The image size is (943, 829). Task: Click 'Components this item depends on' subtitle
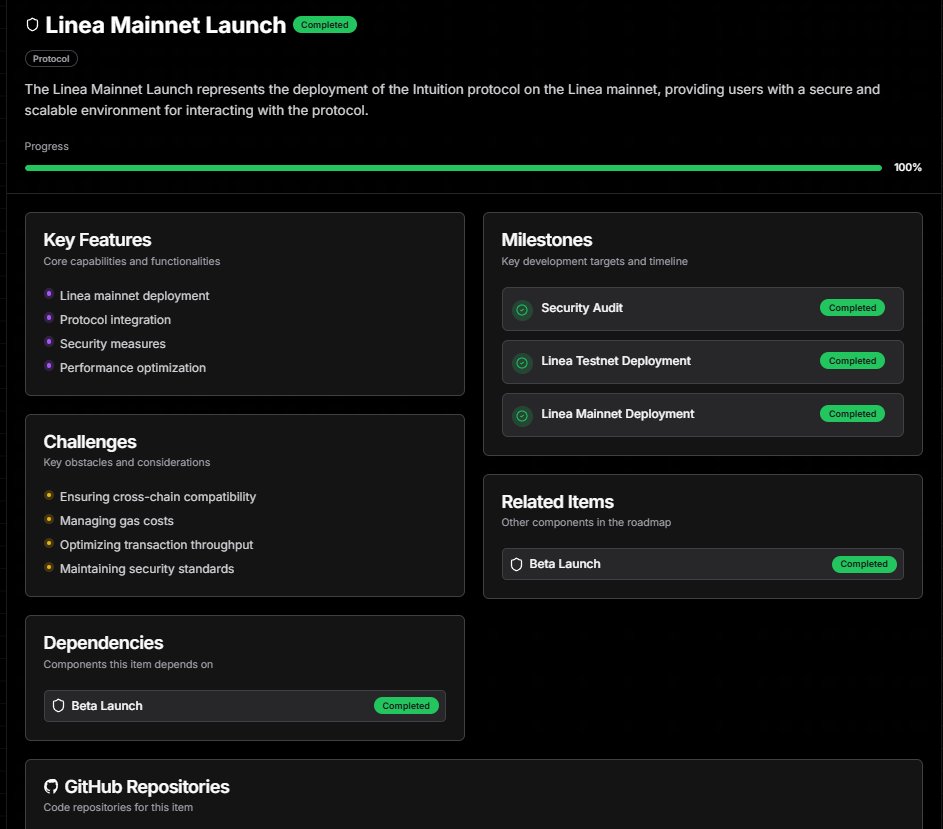(128, 664)
